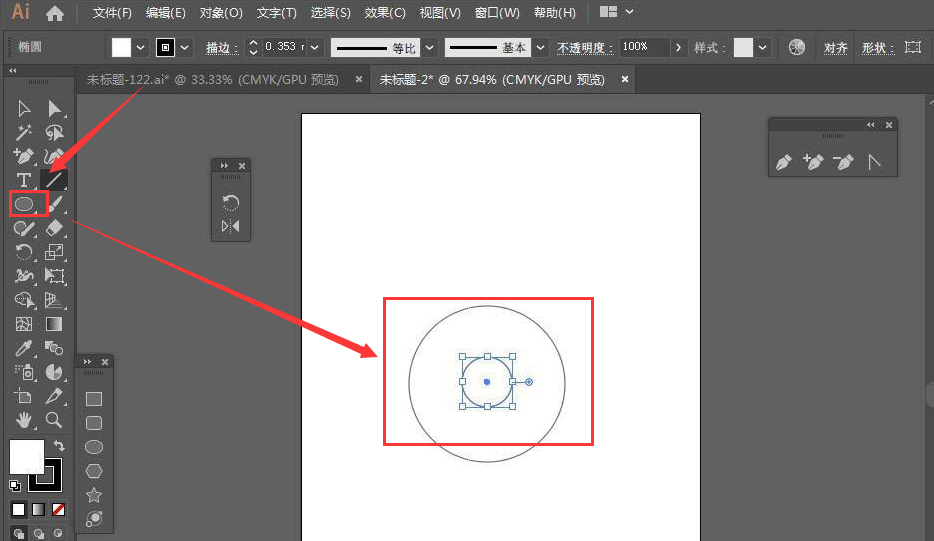
Task: Click Reflect tool in small floating panel
Action: (x=231, y=226)
